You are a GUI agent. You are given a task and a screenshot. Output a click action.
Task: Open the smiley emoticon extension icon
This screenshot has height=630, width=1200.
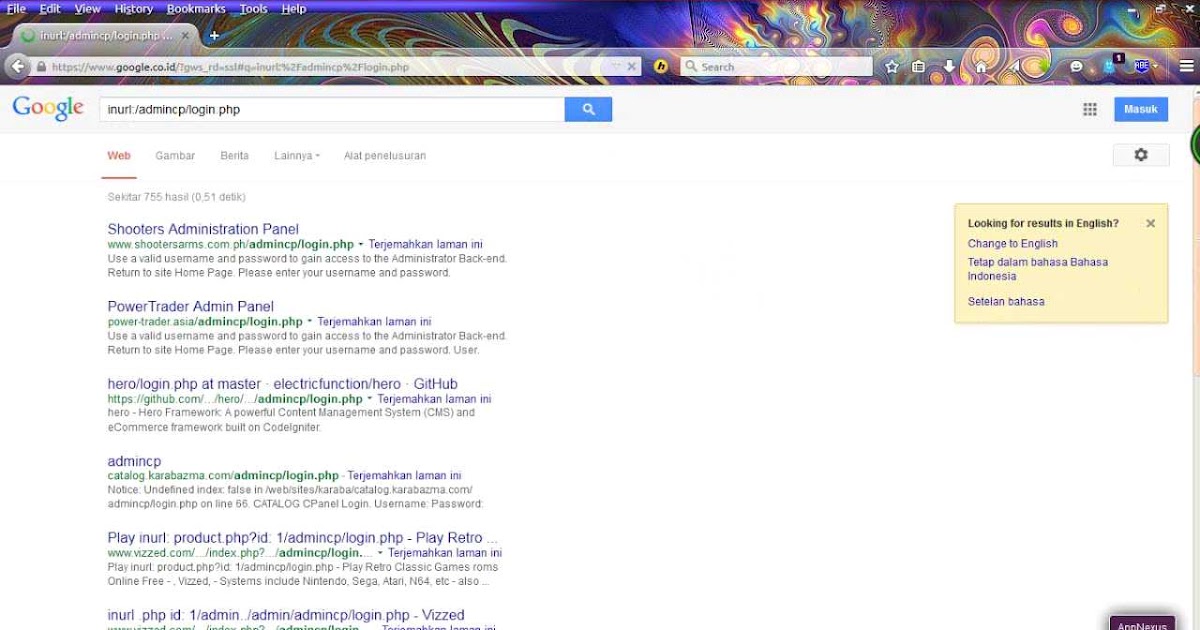(1077, 67)
